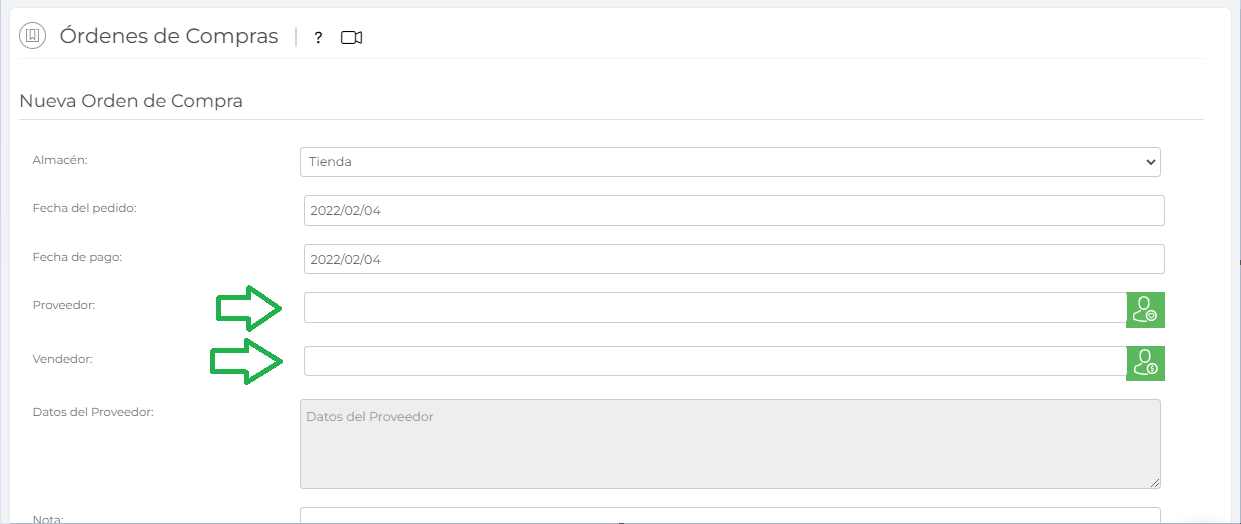
Task: Open the video tutorial camera icon
Action: [351, 38]
